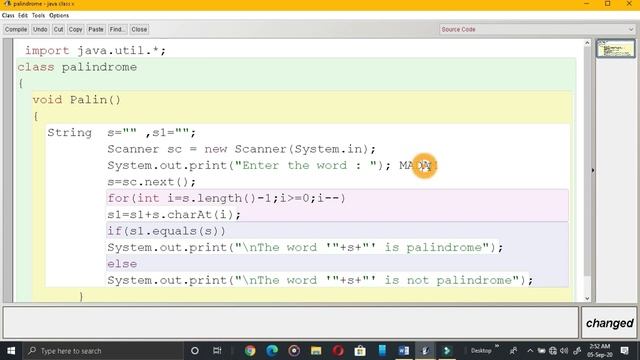
Task: Open the Class menu
Action: pos(8,15)
